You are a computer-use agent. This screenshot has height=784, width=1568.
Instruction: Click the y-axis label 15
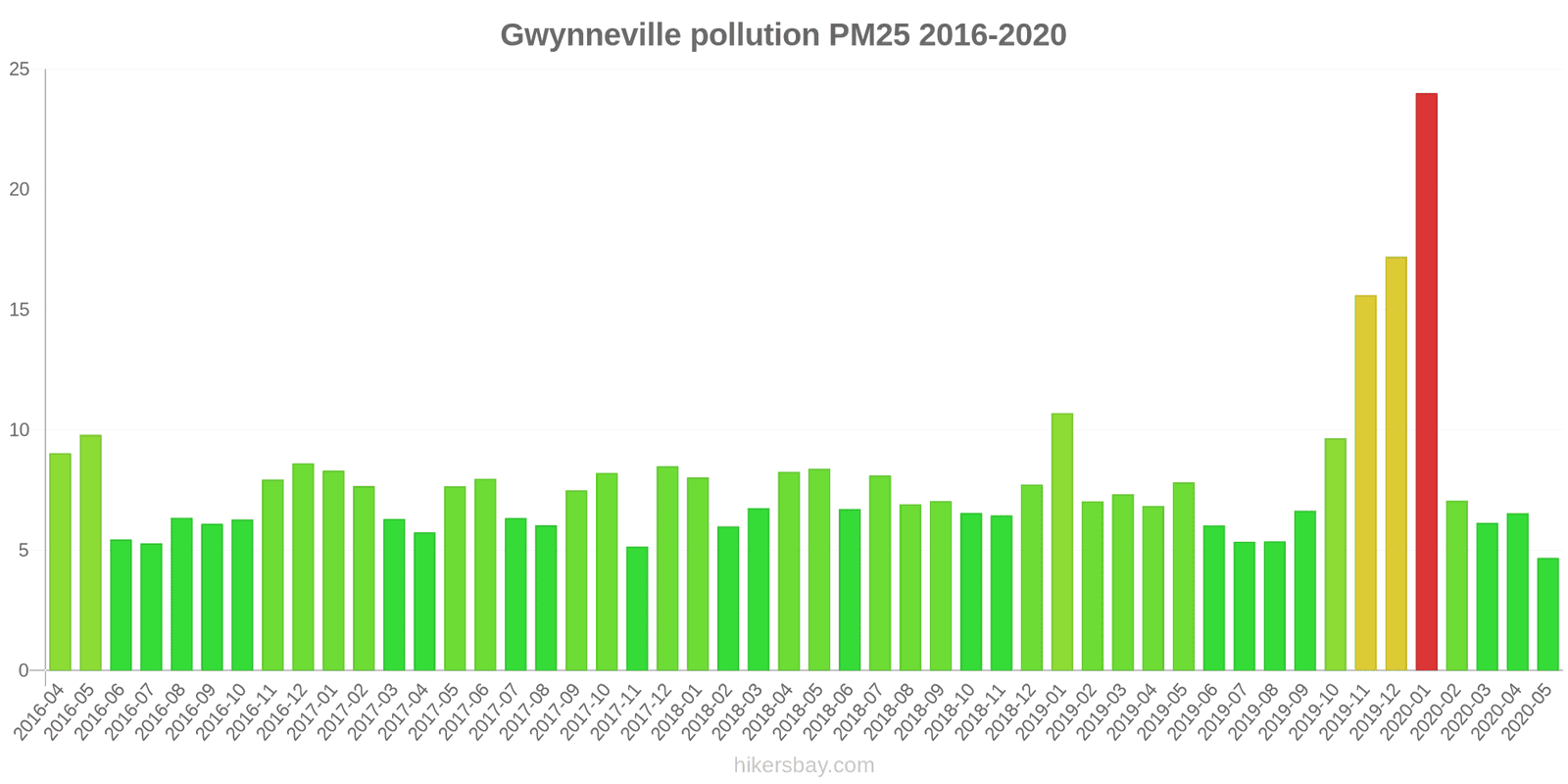coord(20,310)
